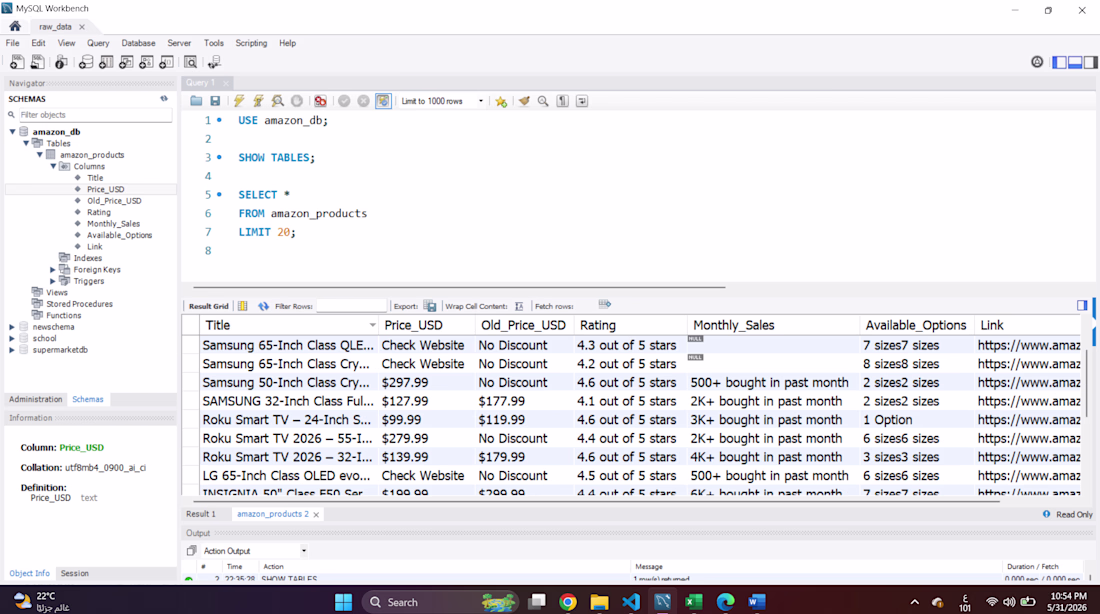Execute statement under cursor icon
Screen dimensions: 1100x614
[x=258, y=101]
